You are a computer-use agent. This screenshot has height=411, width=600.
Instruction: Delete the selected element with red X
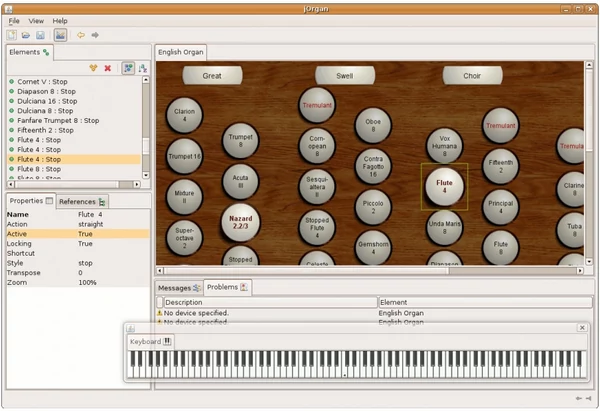tap(108, 68)
